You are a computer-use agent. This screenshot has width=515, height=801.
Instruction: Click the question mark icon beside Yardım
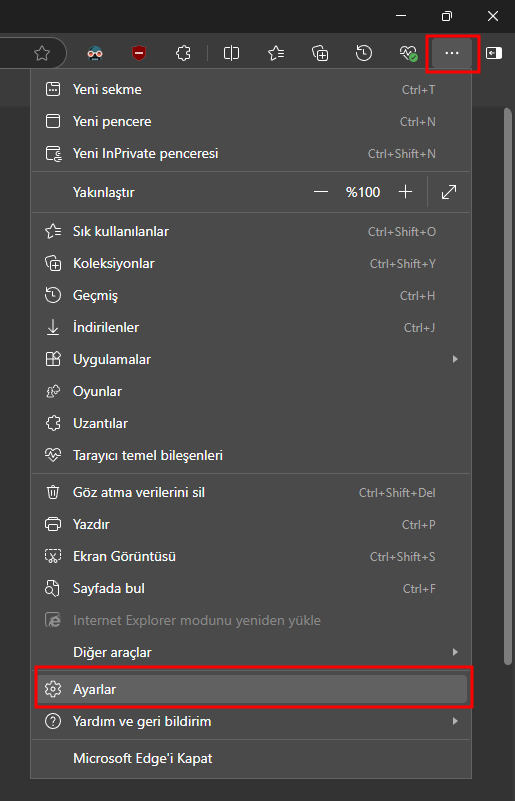(x=53, y=721)
